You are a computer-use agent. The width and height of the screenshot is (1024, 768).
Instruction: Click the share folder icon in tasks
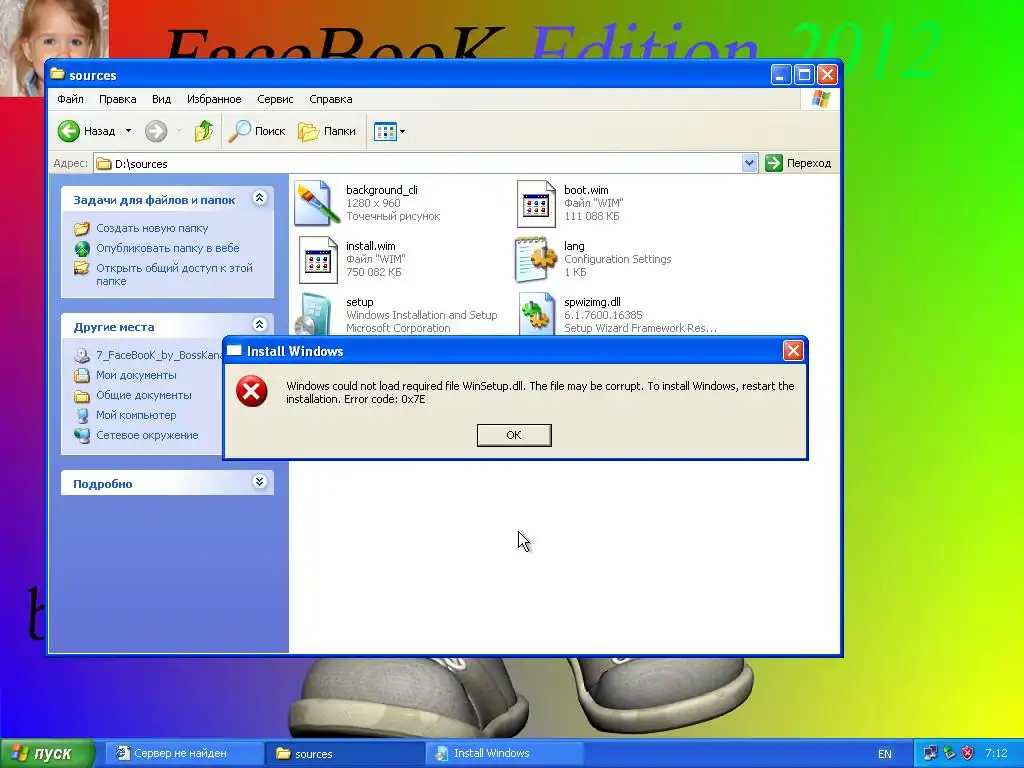click(x=82, y=268)
